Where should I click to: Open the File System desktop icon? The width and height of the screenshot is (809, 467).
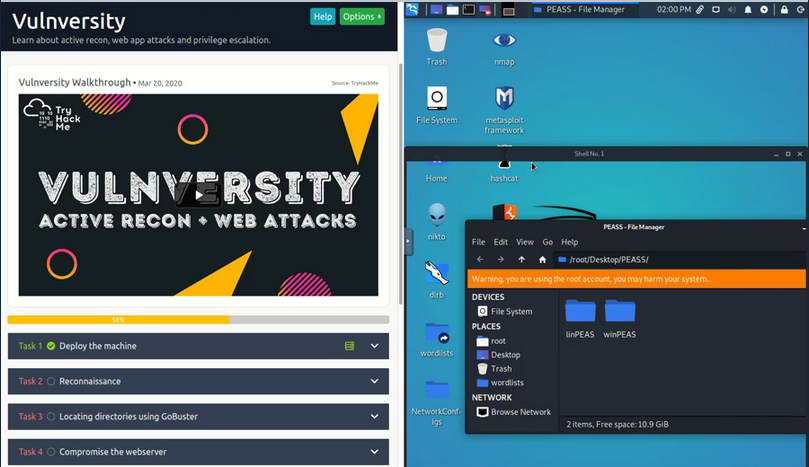436,105
